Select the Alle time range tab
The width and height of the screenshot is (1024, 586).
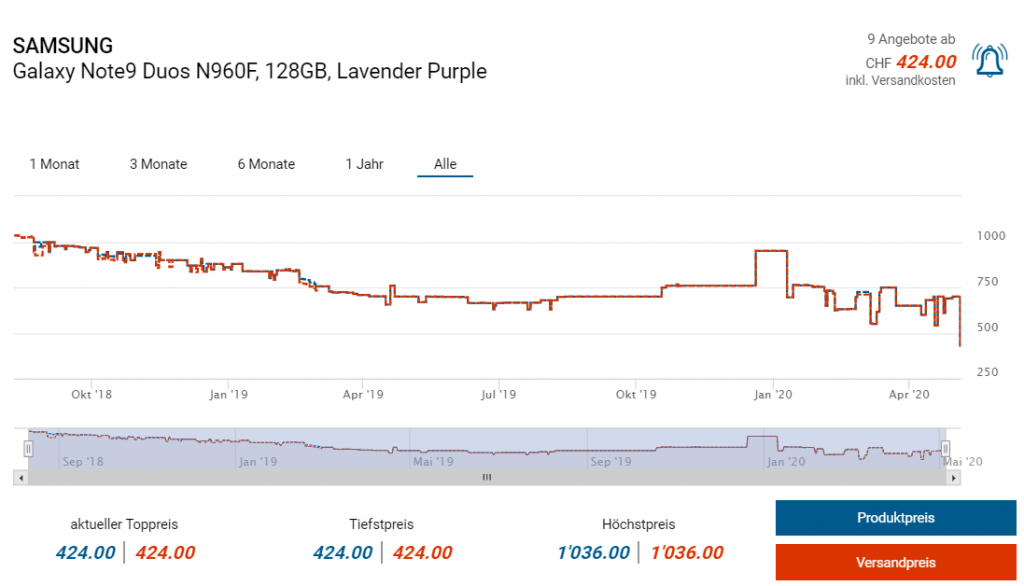pyautogui.click(x=445, y=164)
